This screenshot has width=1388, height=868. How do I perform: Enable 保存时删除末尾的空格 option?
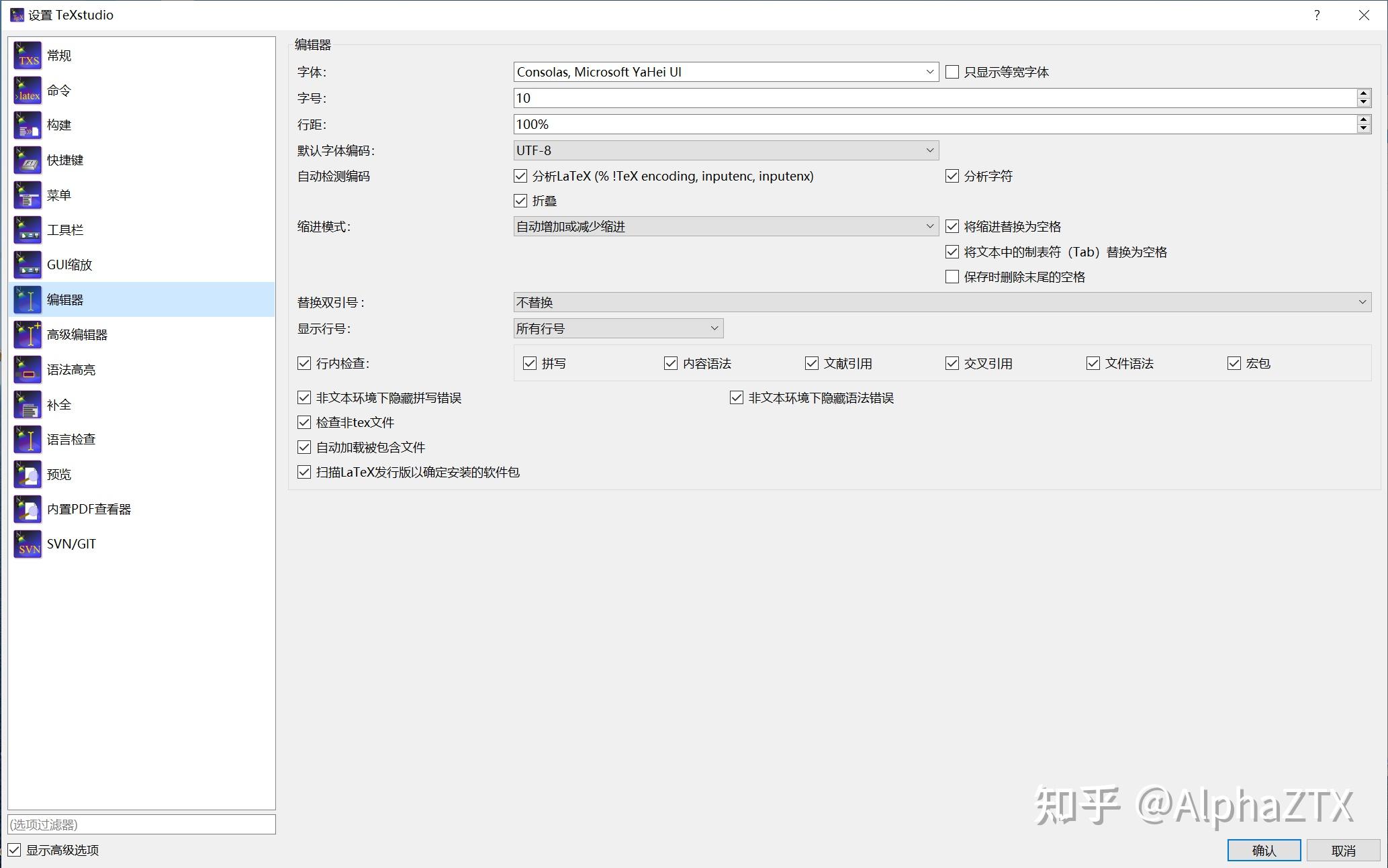(x=952, y=277)
